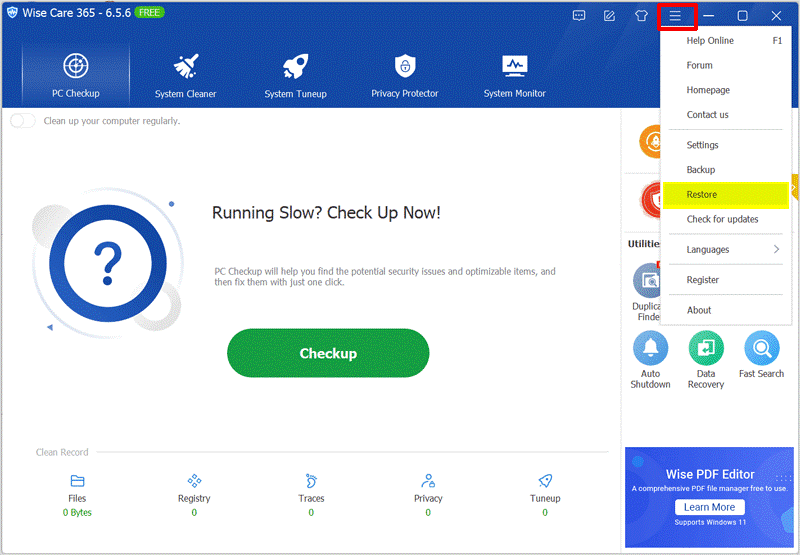Viewport: 800px width, 555px height.
Task: Click the FREE version badge
Action: click(149, 12)
